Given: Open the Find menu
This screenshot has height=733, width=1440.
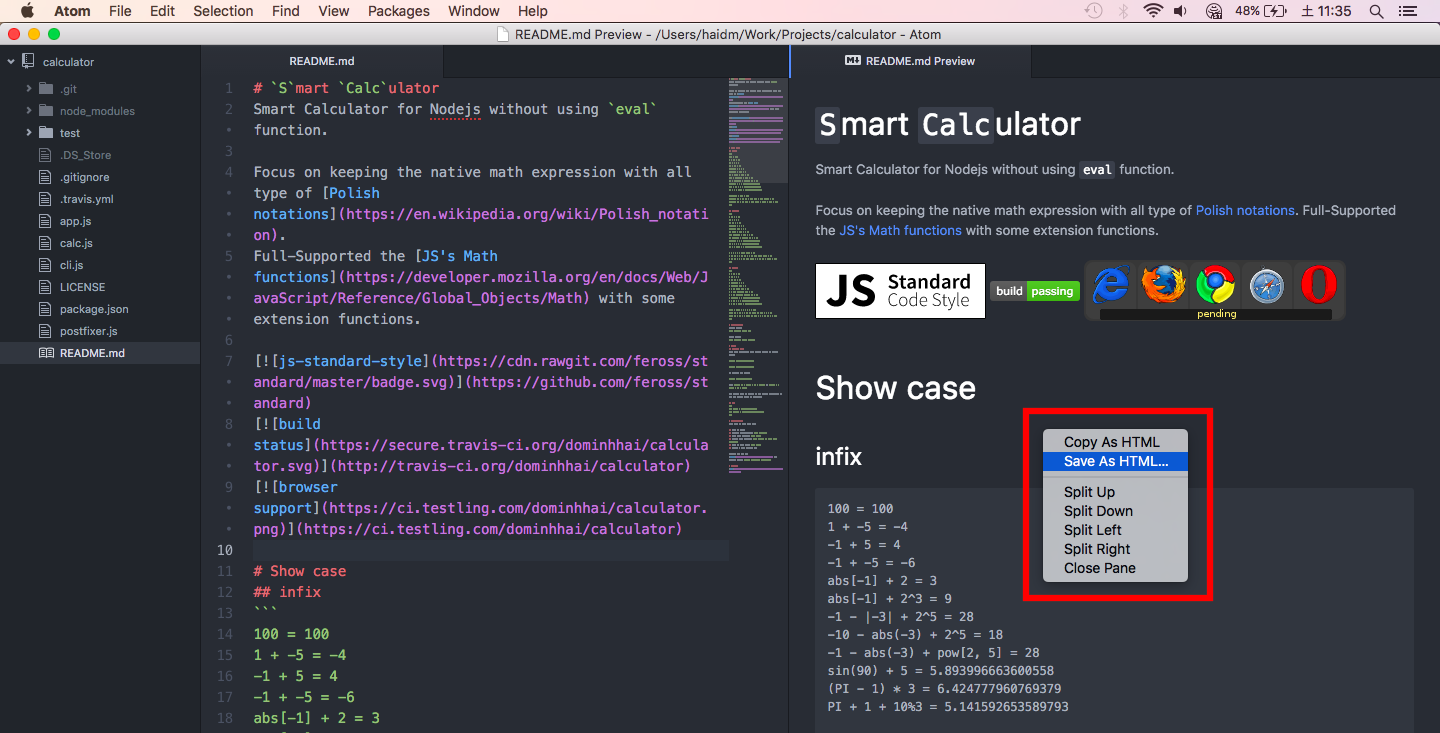Looking at the screenshot, I should (286, 11).
